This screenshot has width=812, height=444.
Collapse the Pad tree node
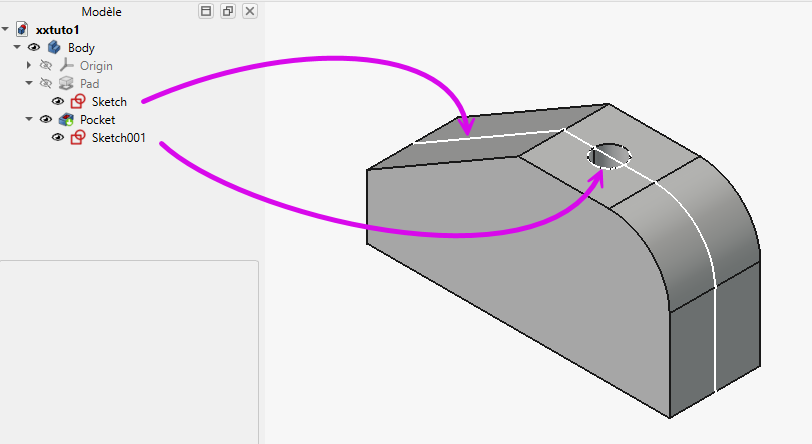29,84
